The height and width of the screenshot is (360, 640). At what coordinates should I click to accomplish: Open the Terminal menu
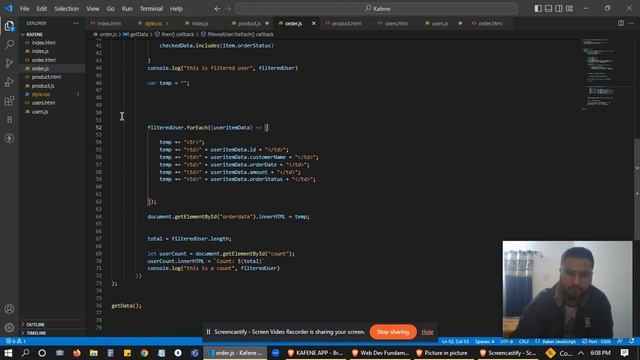[151, 9]
